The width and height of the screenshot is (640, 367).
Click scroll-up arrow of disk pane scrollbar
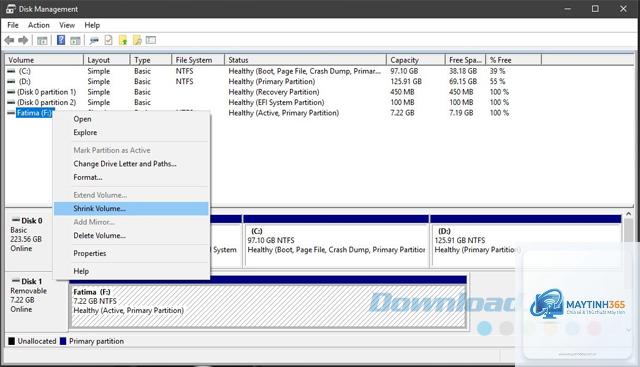[629, 214]
